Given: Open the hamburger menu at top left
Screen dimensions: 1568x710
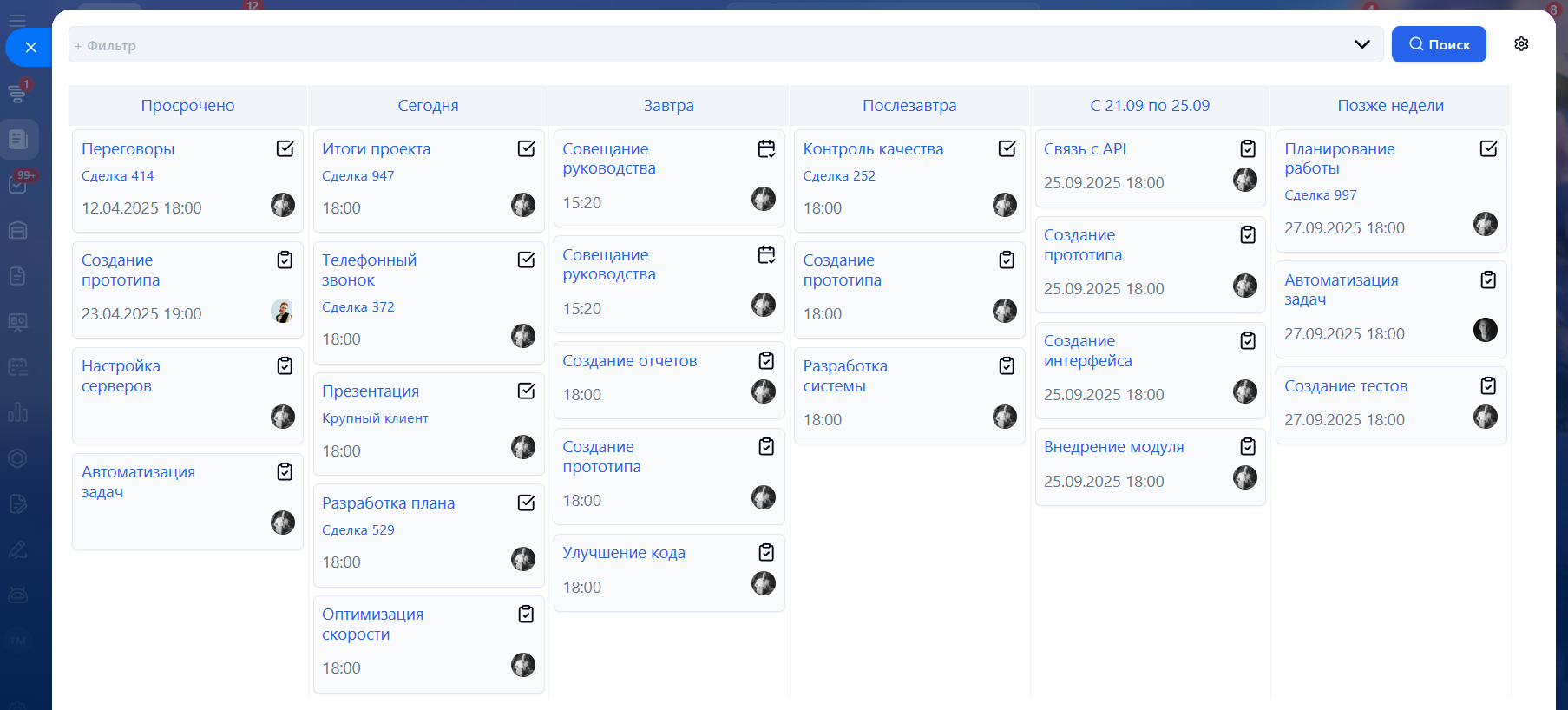Looking at the screenshot, I should [x=17, y=19].
